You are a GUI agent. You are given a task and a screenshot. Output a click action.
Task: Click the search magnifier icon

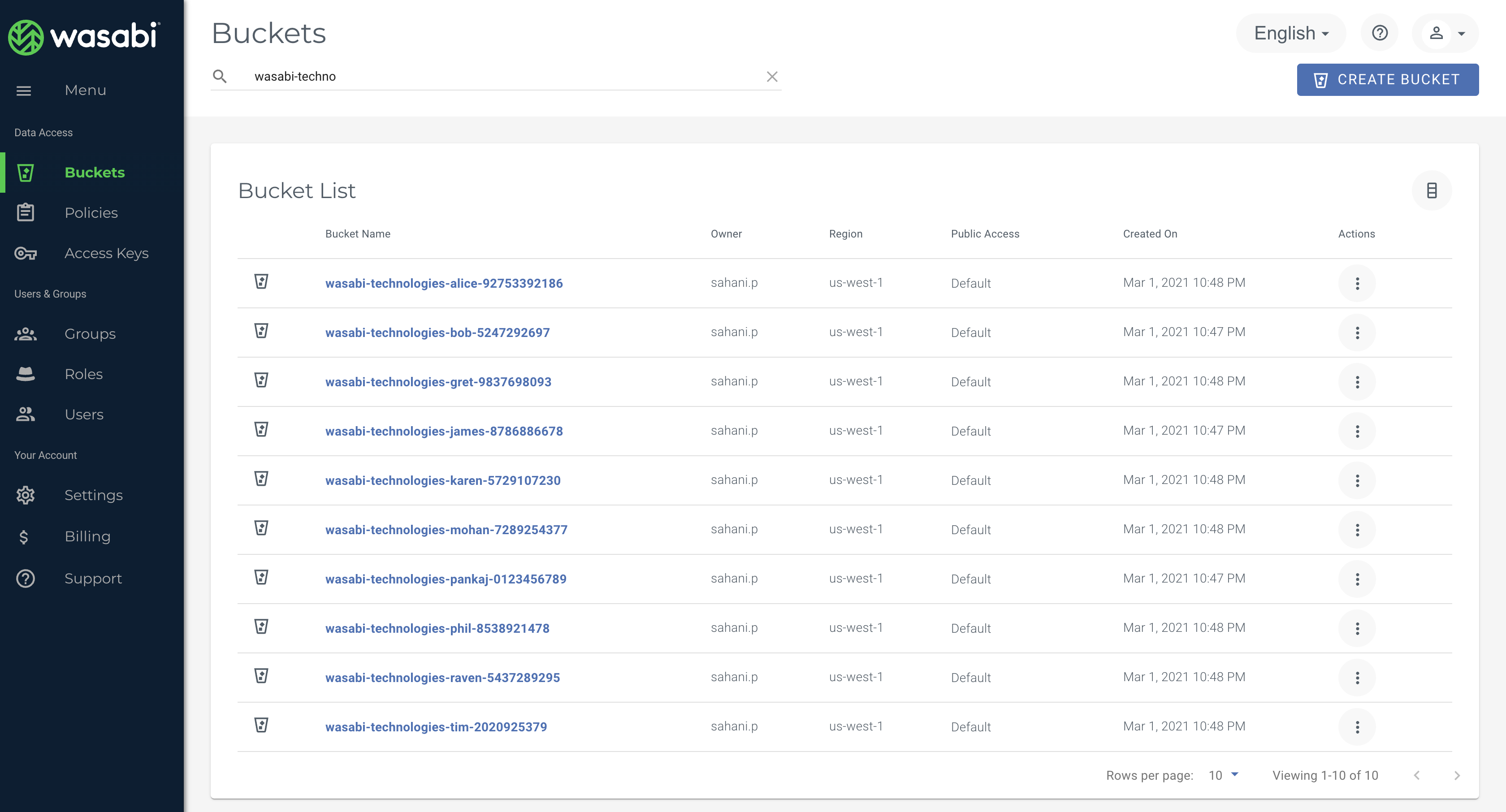(x=220, y=77)
